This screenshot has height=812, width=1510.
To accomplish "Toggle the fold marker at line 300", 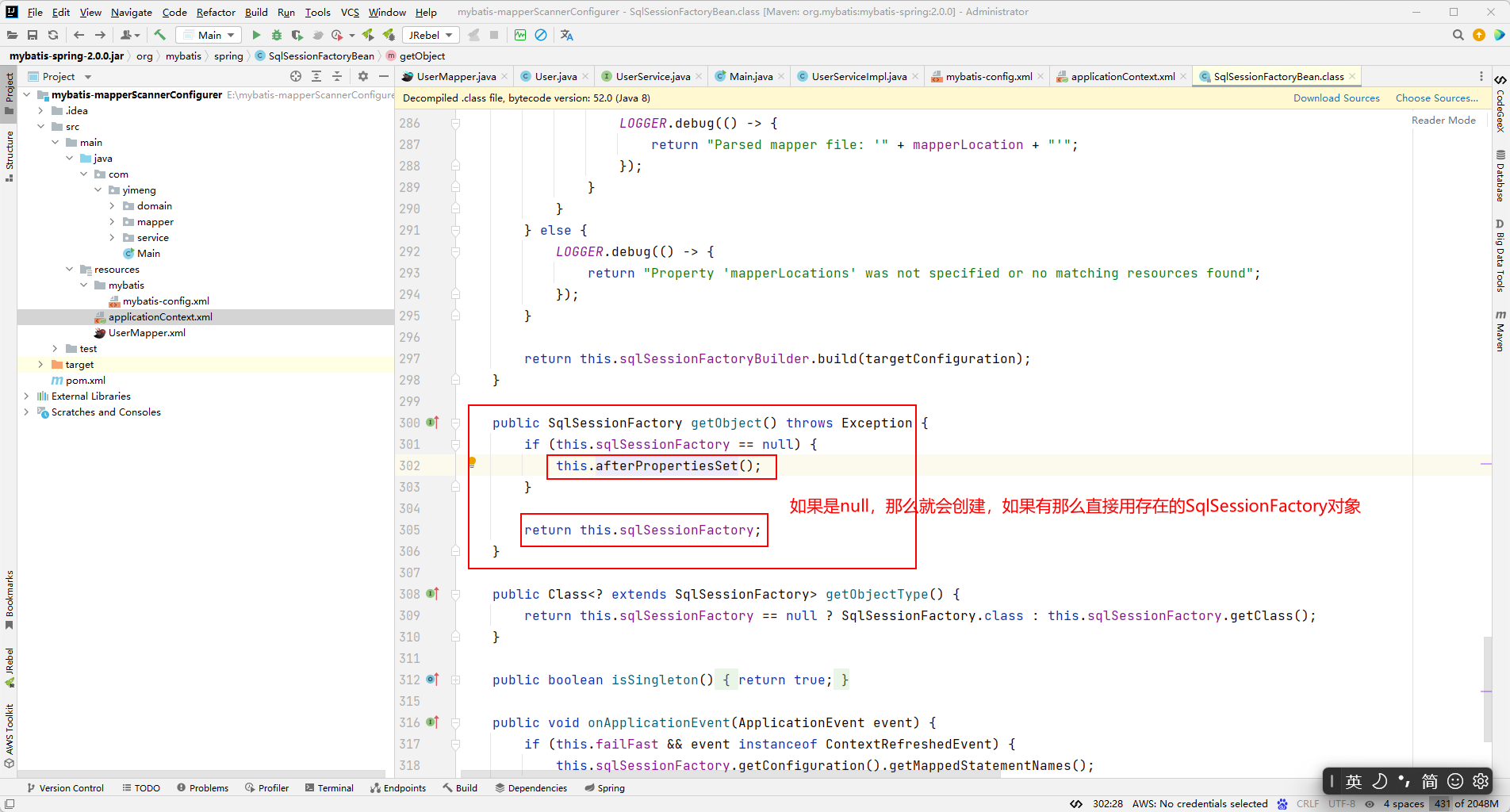I will (x=456, y=423).
